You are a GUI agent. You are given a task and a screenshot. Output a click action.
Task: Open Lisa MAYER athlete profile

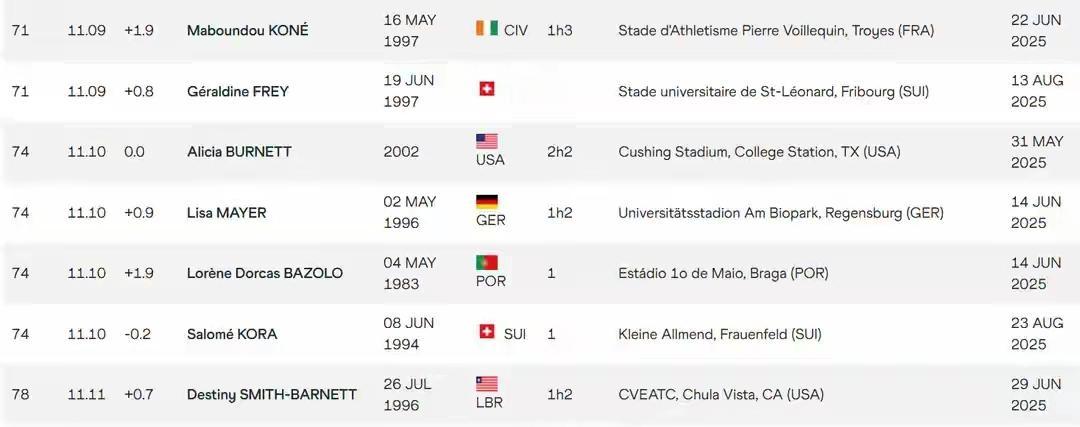227,213
